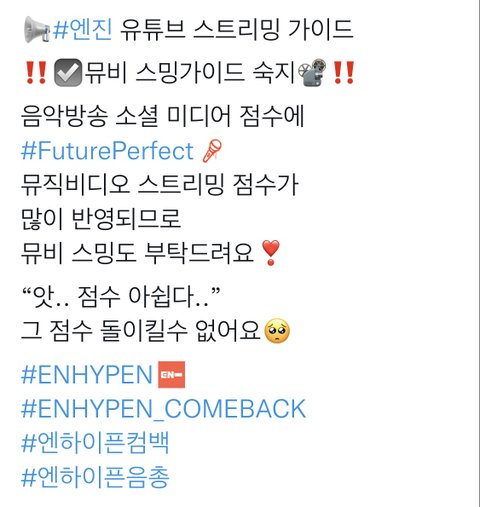Screen dimensions: 480x507
Task: Open the #ENHYPEN hashtag
Action: [x=87, y=375]
